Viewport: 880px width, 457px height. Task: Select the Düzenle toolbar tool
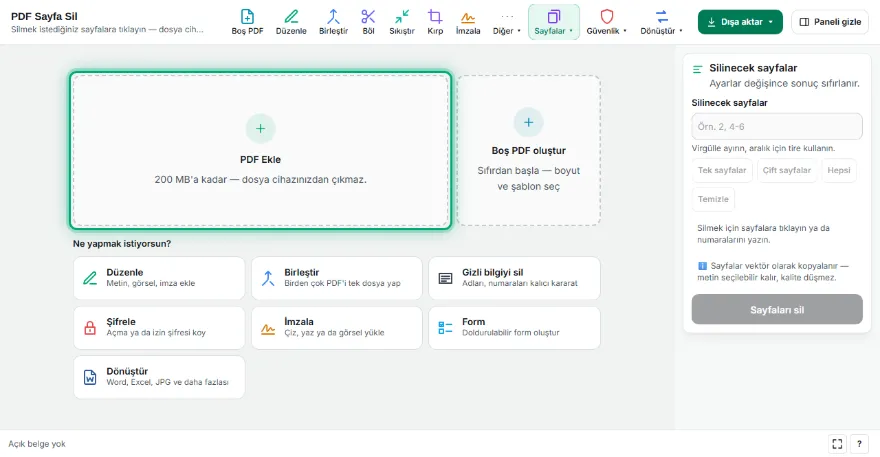291,22
